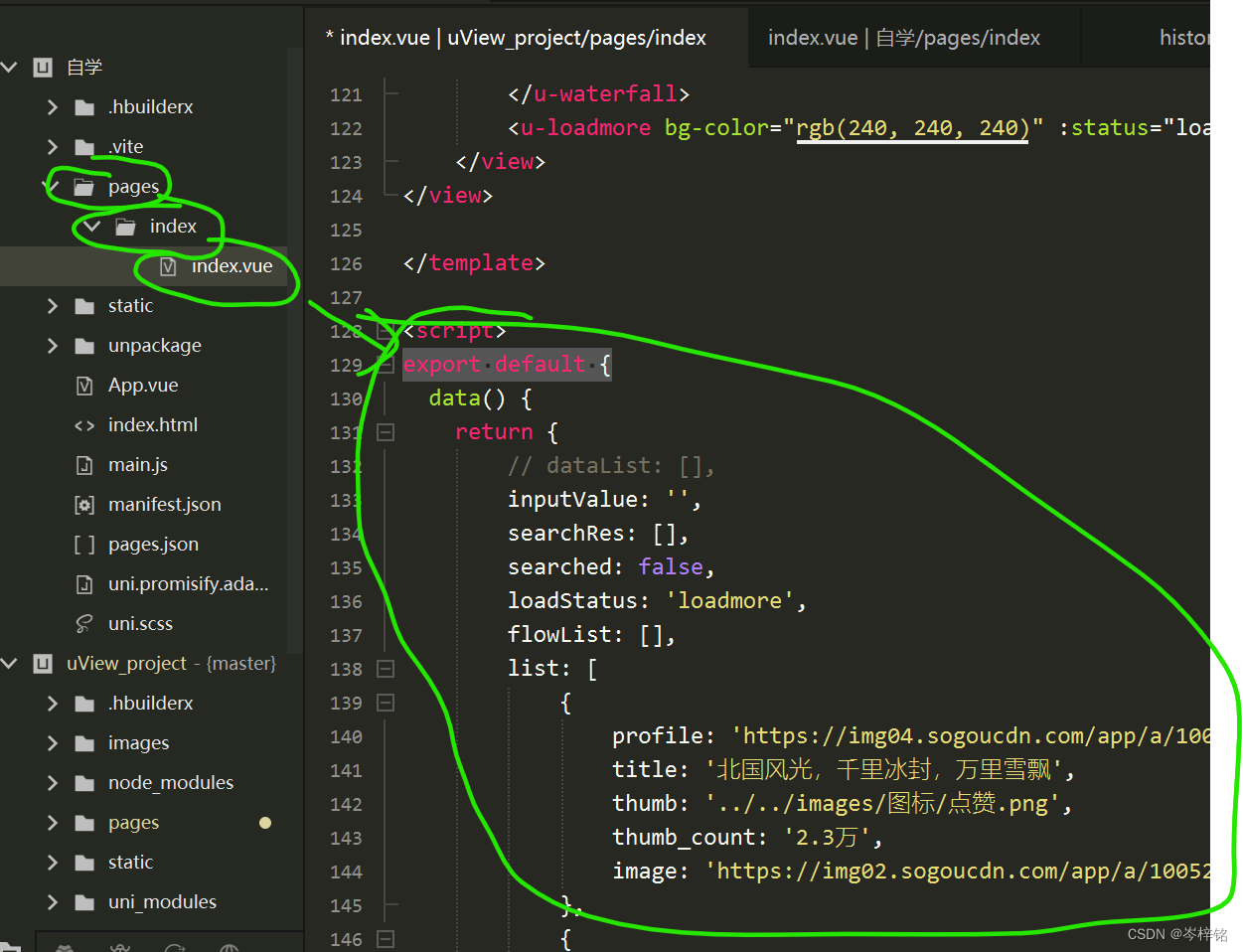Click the Vue icon beside App.vue
The height and width of the screenshot is (952, 1243).
pyautogui.click(x=83, y=385)
